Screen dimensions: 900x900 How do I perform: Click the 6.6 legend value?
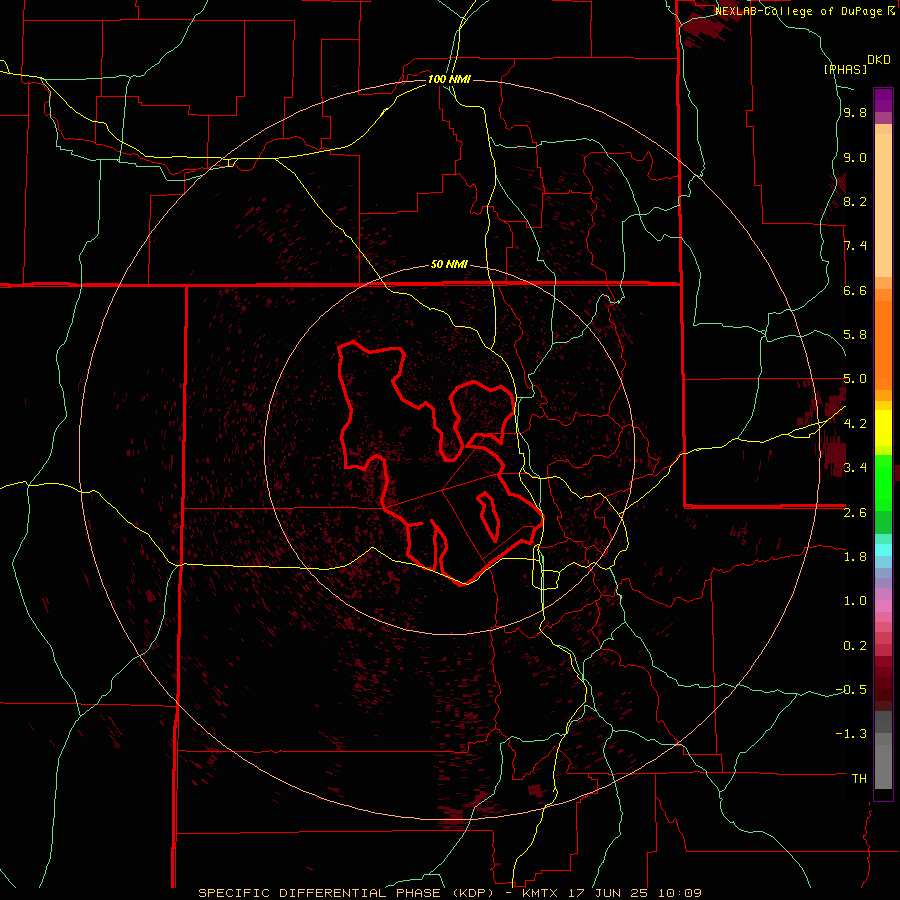click(855, 291)
